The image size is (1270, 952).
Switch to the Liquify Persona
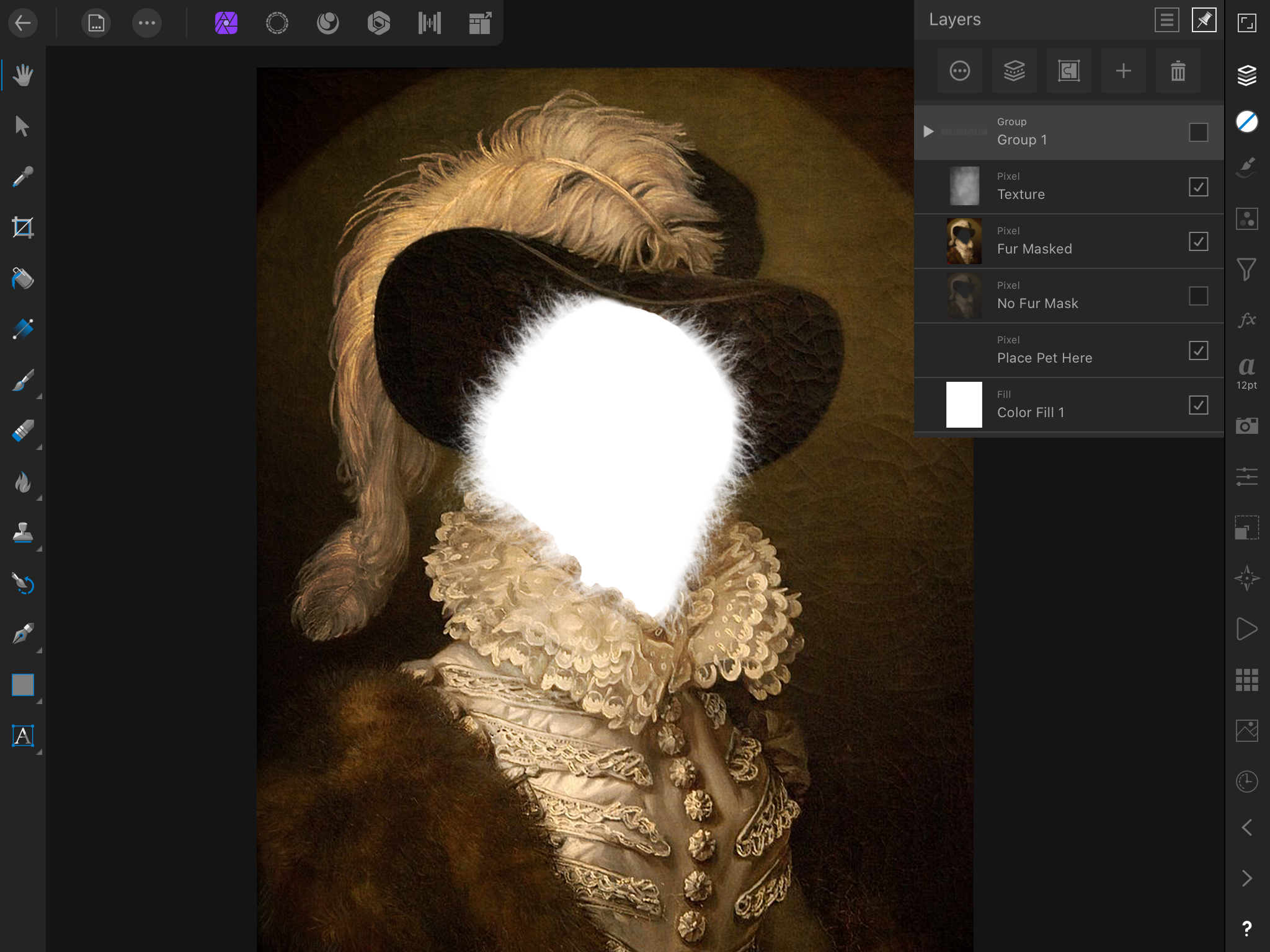pos(328,24)
